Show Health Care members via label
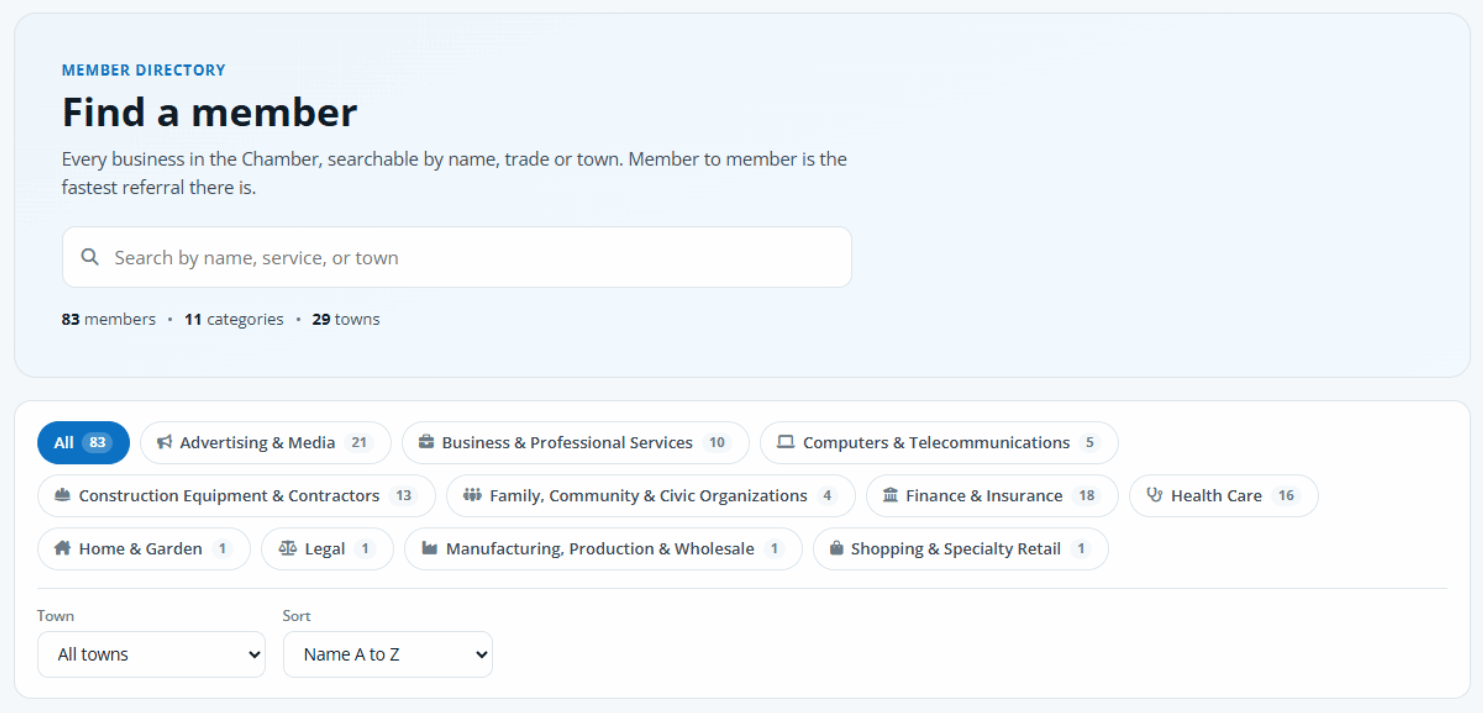Screen dimensions: 1483x714 1216,496
